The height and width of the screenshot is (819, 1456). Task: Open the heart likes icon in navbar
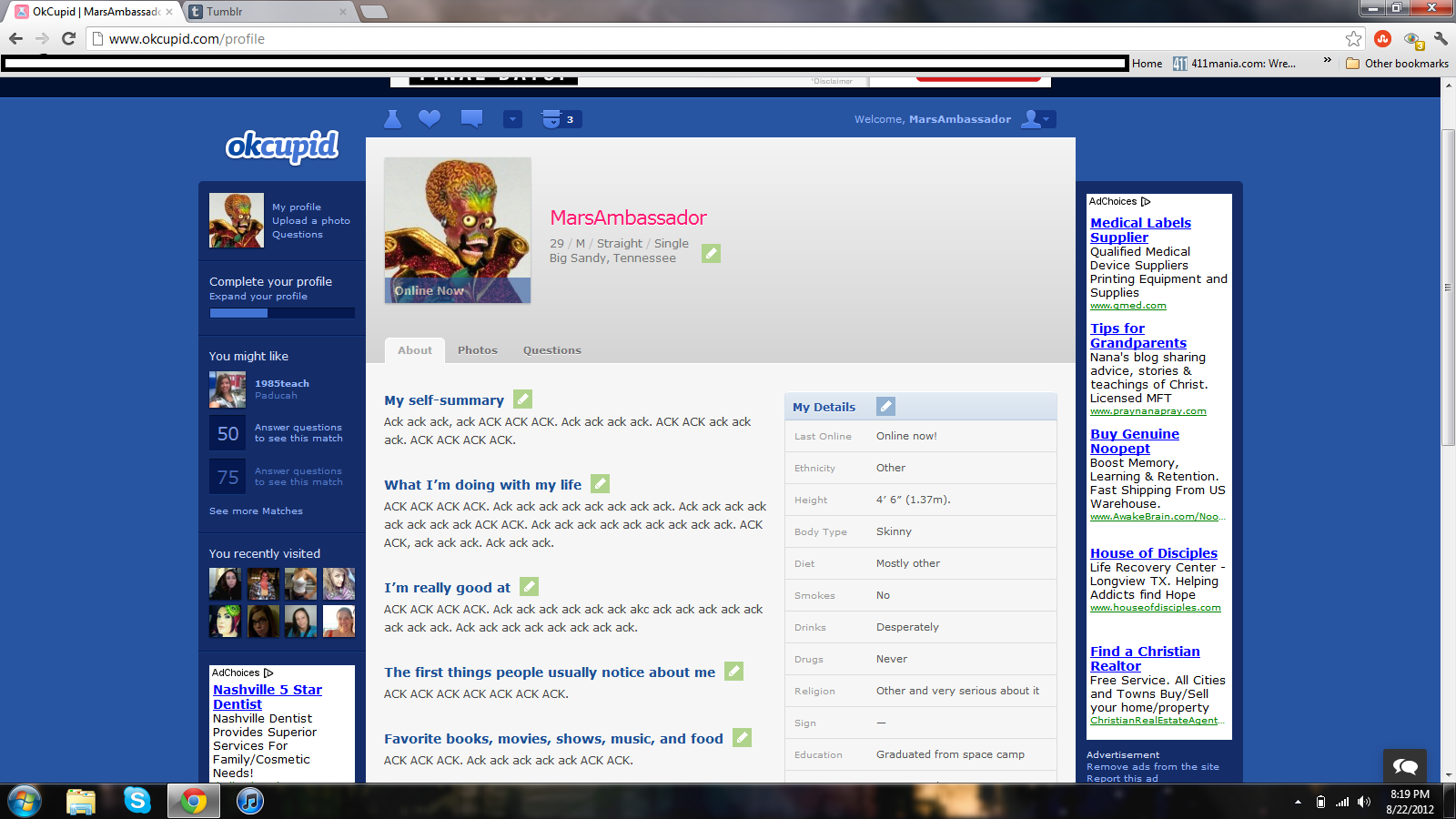click(x=430, y=118)
